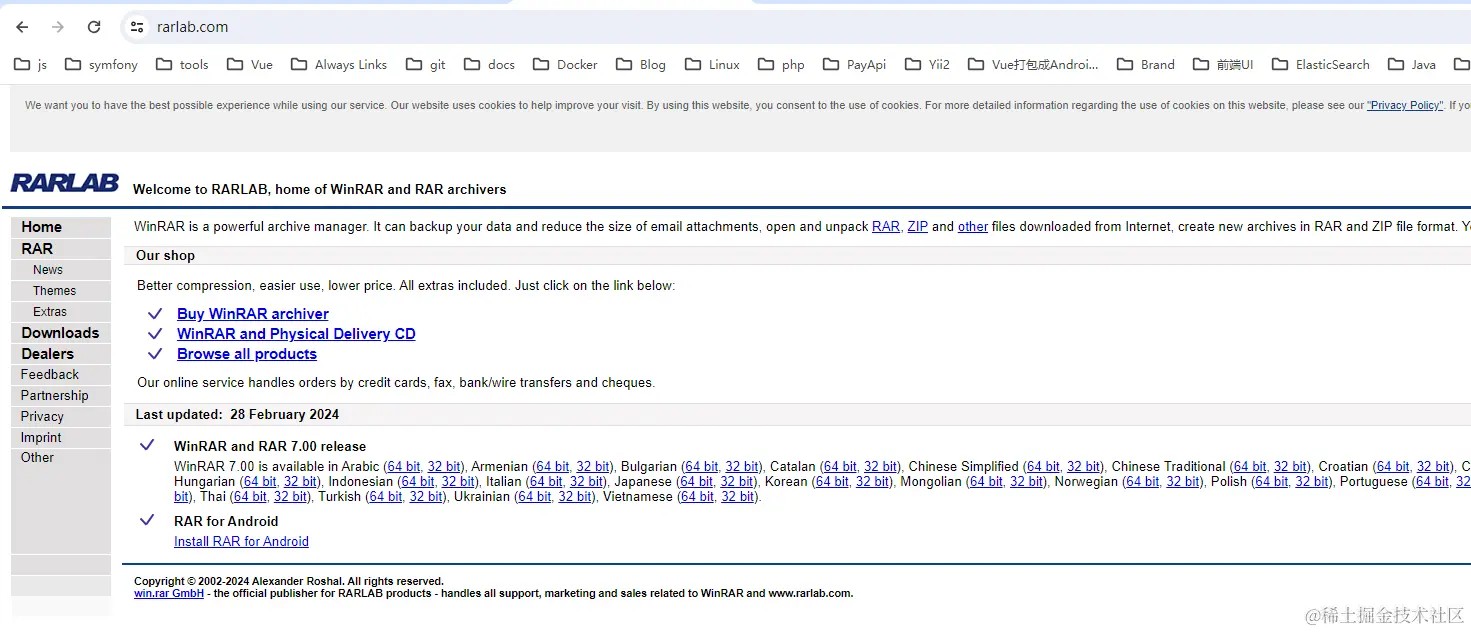This screenshot has height=632, width=1471.
Task: Download Korean 32 bit WinRAR
Action: tap(872, 482)
